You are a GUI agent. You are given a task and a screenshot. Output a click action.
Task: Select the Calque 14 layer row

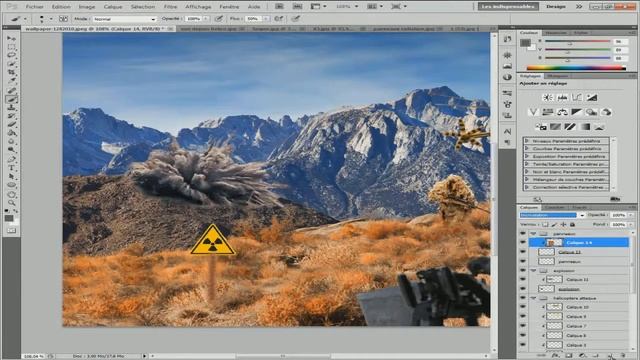tap(579, 242)
